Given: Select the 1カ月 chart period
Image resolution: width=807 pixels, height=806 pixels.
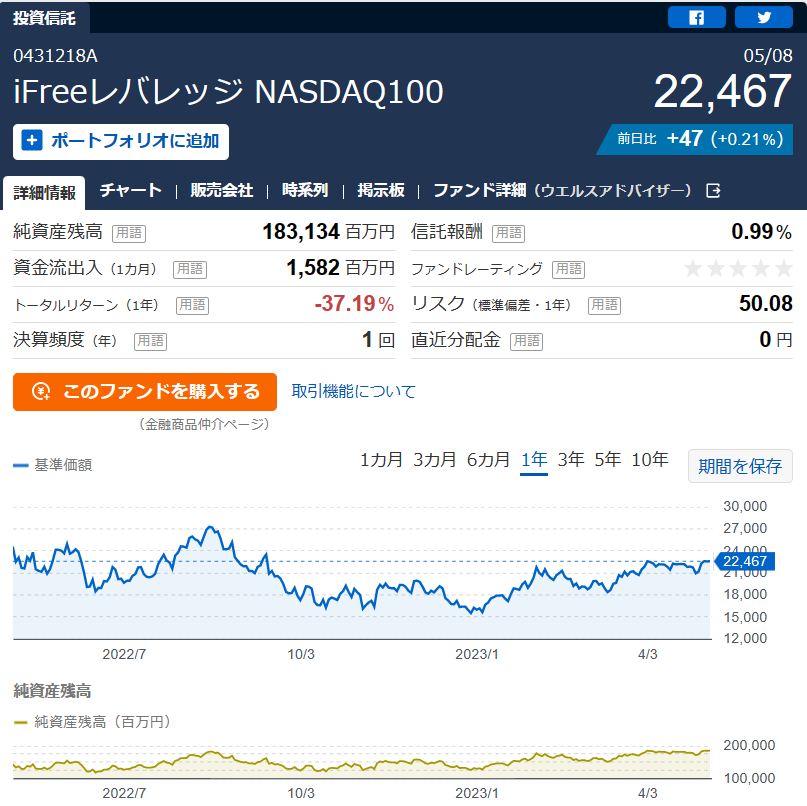Looking at the screenshot, I should (381, 460).
